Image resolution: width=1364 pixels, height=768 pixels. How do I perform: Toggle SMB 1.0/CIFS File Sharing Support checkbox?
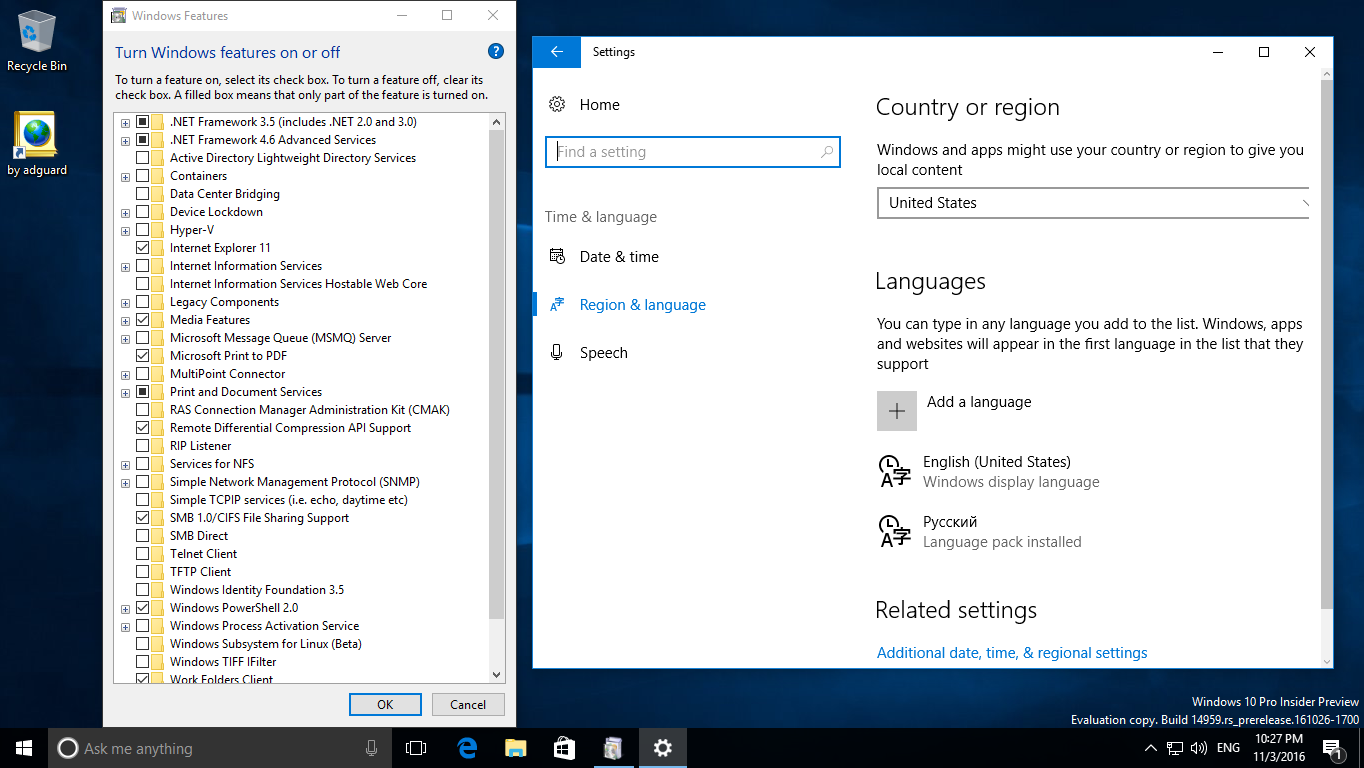[x=142, y=518]
